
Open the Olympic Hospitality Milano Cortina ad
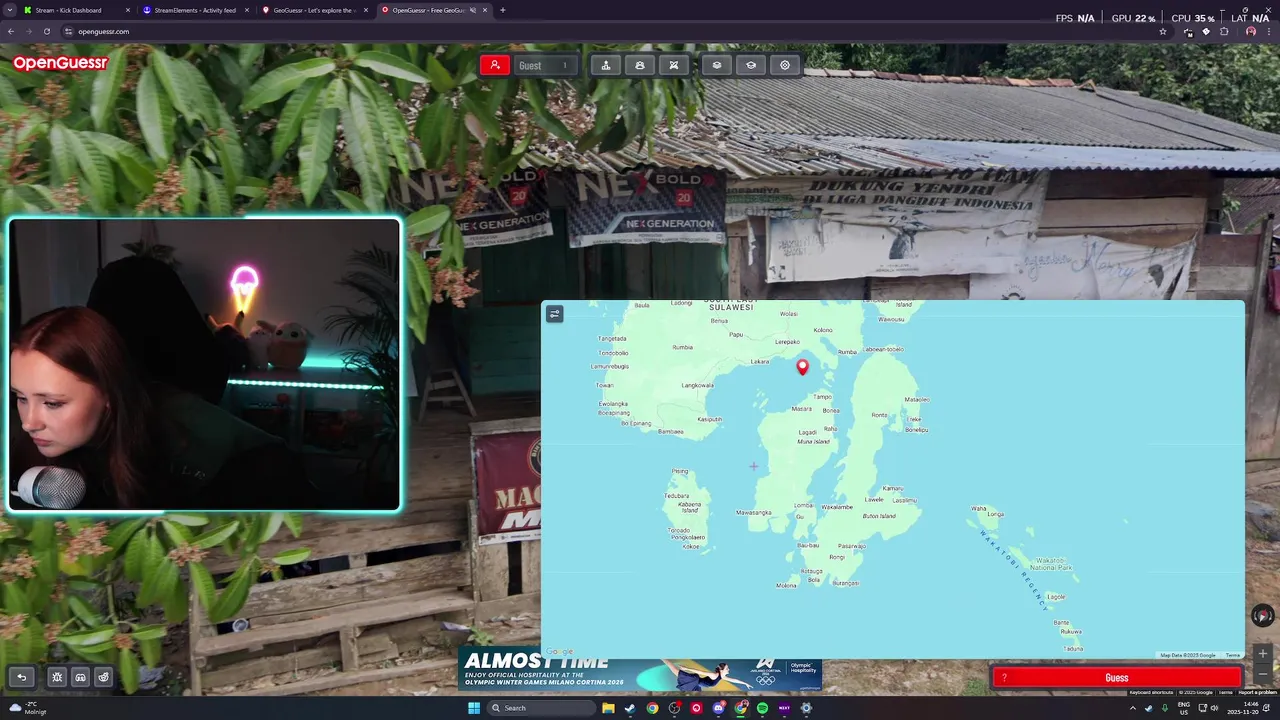(640, 671)
